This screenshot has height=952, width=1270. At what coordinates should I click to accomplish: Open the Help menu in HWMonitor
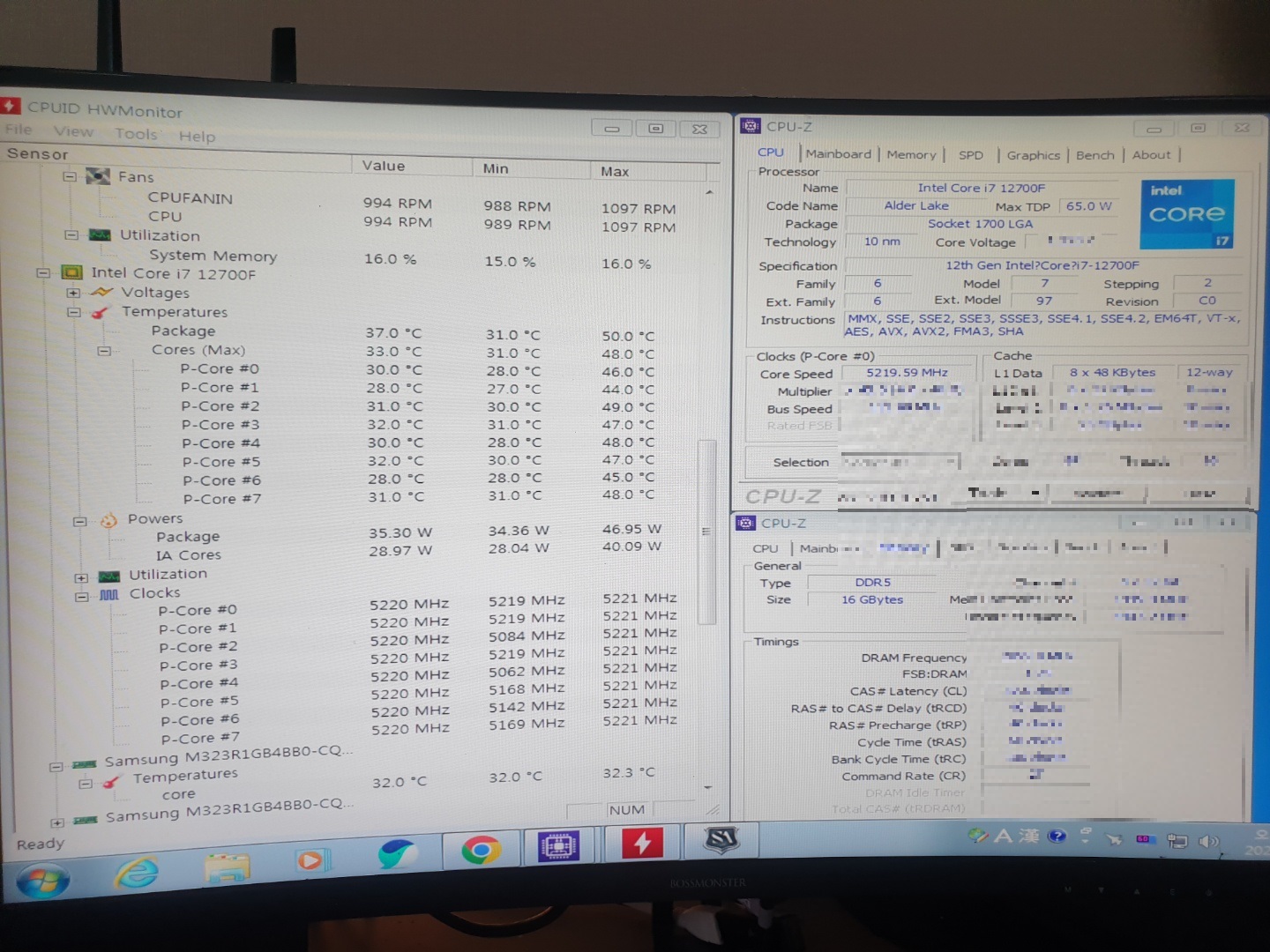pyautogui.click(x=197, y=136)
